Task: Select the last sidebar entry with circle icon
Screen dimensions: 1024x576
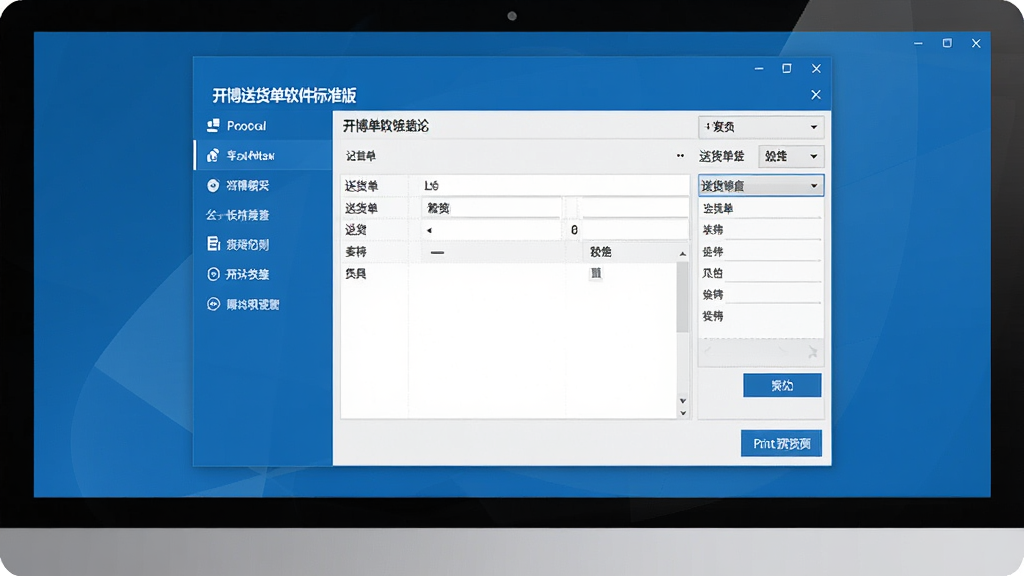Action: pos(253,304)
